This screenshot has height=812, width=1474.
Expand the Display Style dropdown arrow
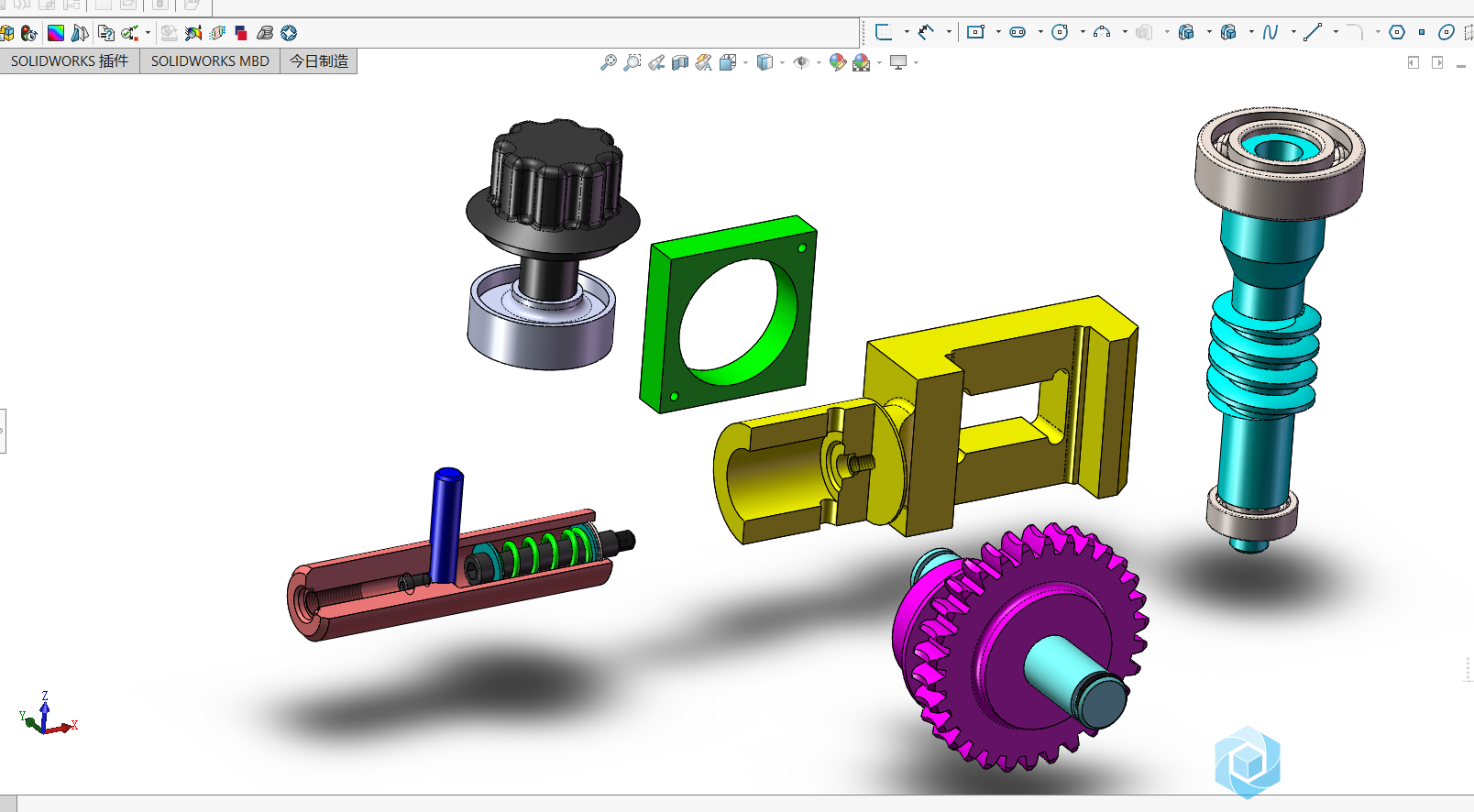pyautogui.click(x=782, y=62)
